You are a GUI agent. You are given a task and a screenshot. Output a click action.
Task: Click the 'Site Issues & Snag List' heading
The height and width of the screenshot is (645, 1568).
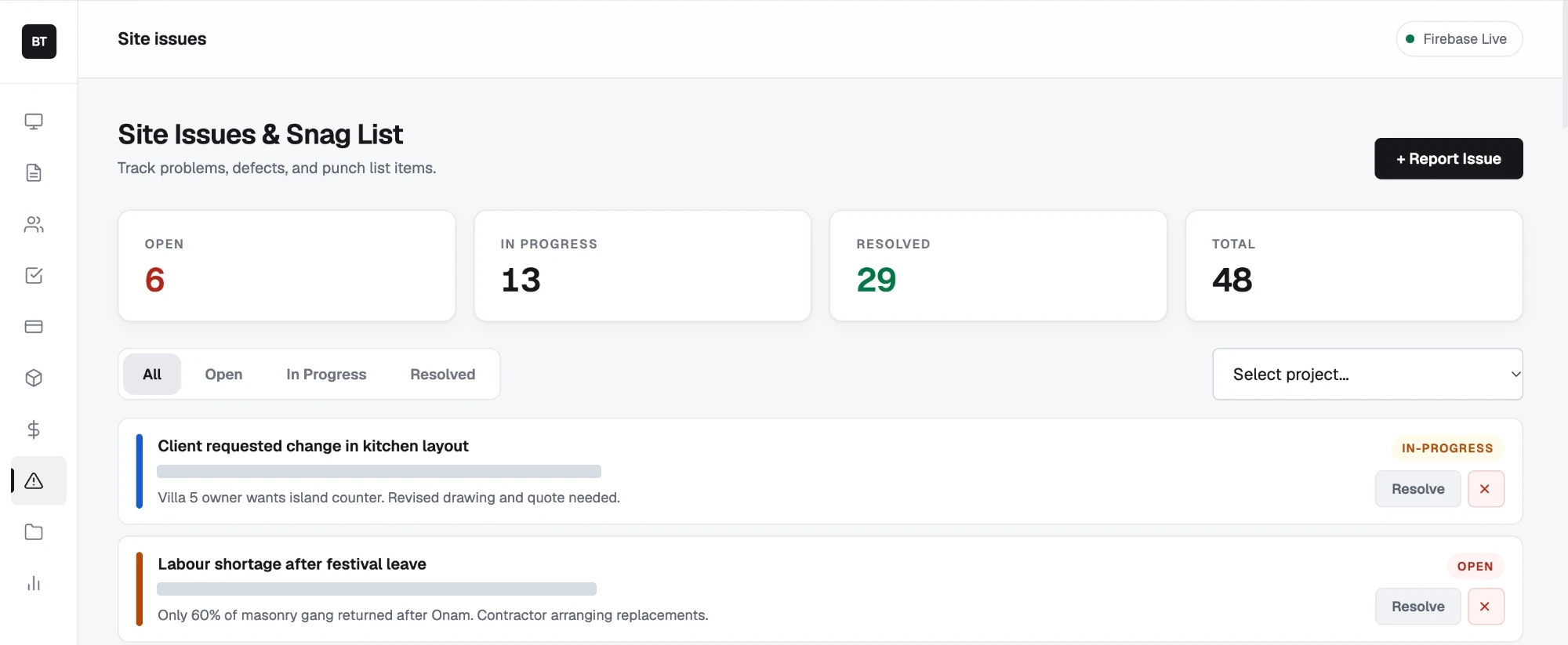coord(260,134)
